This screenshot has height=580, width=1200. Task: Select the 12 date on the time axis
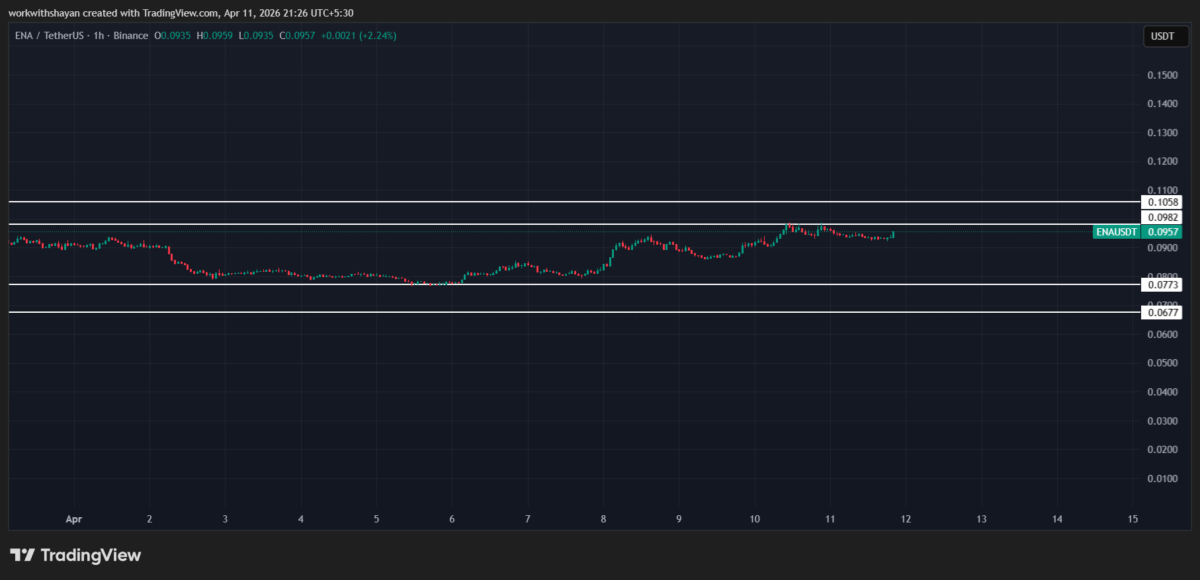point(905,519)
